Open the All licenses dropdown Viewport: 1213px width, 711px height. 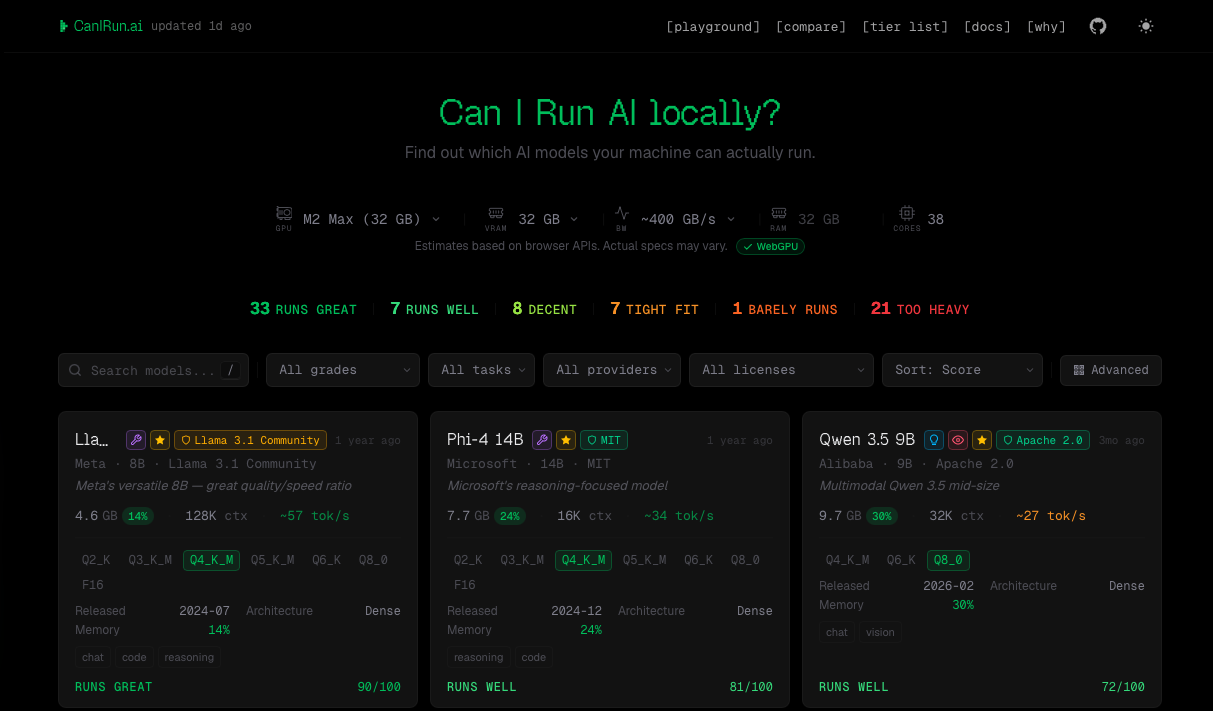pos(781,370)
